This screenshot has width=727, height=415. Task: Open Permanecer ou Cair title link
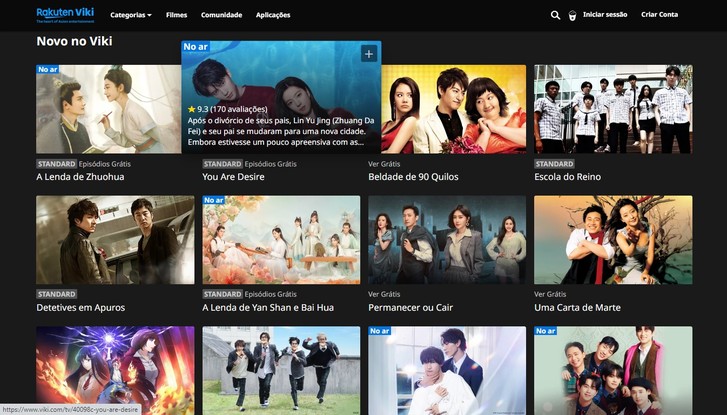pyautogui.click(x=410, y=307)
